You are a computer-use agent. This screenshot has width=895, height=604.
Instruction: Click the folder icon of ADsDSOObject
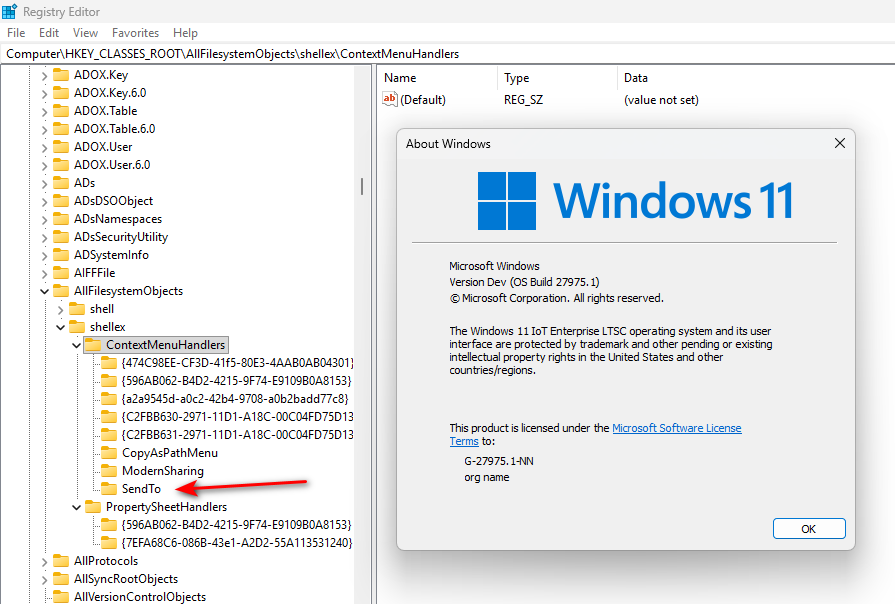61,201
